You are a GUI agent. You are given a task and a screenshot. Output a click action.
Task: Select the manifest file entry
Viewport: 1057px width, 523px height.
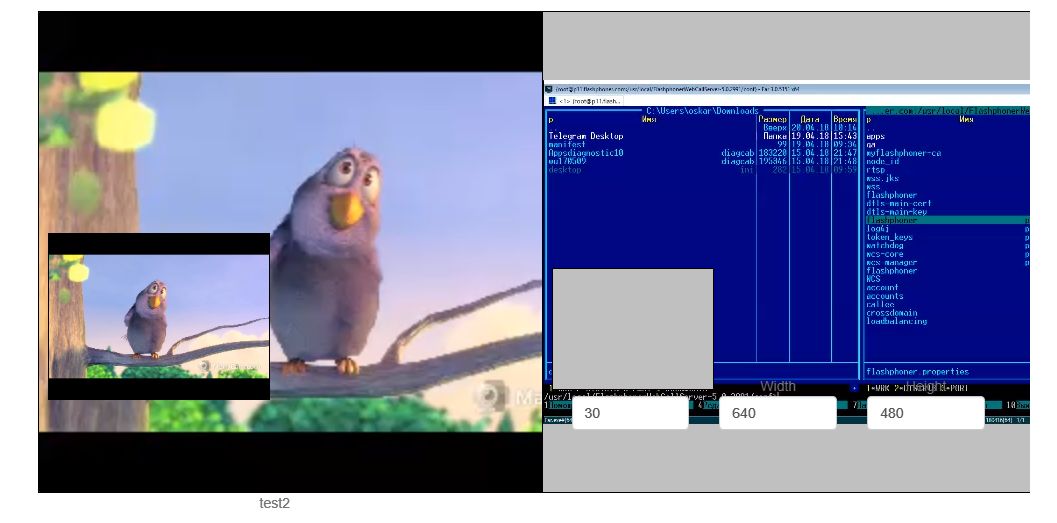click(566, 144)
